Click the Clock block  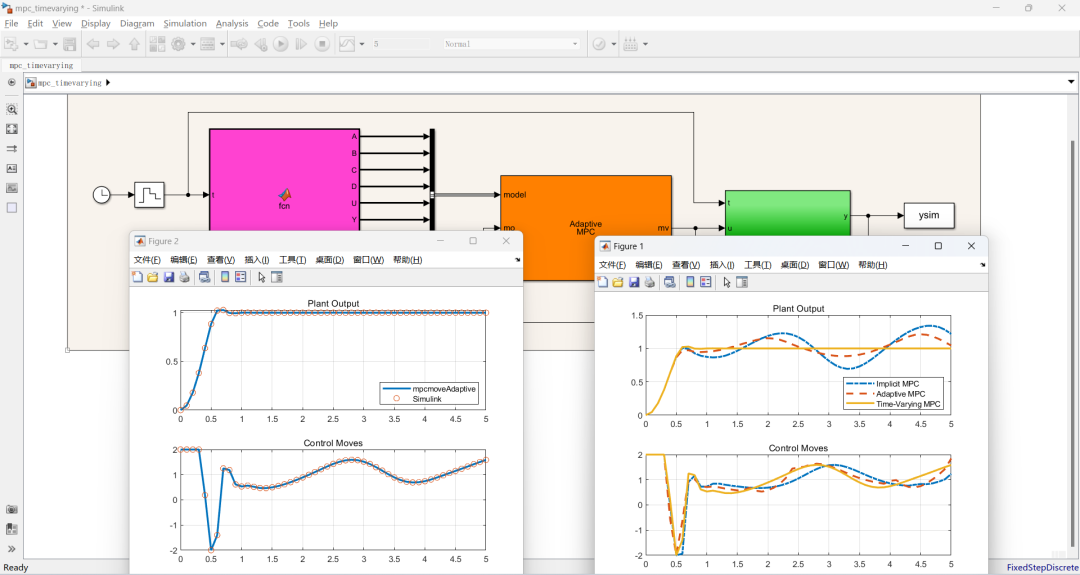click(x=101, y=195)
